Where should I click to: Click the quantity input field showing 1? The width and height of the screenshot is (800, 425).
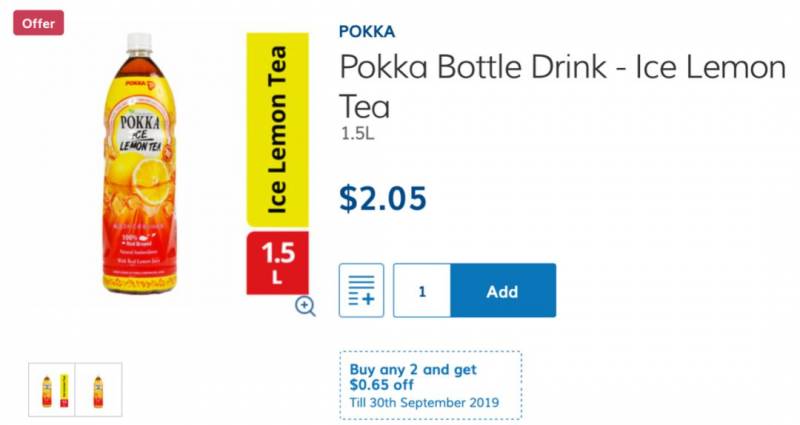(422, 291)
